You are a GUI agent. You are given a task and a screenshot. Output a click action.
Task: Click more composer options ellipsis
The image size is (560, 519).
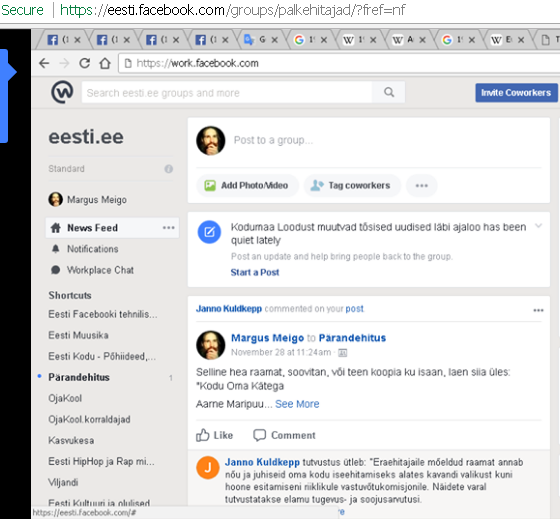[421, 185]
